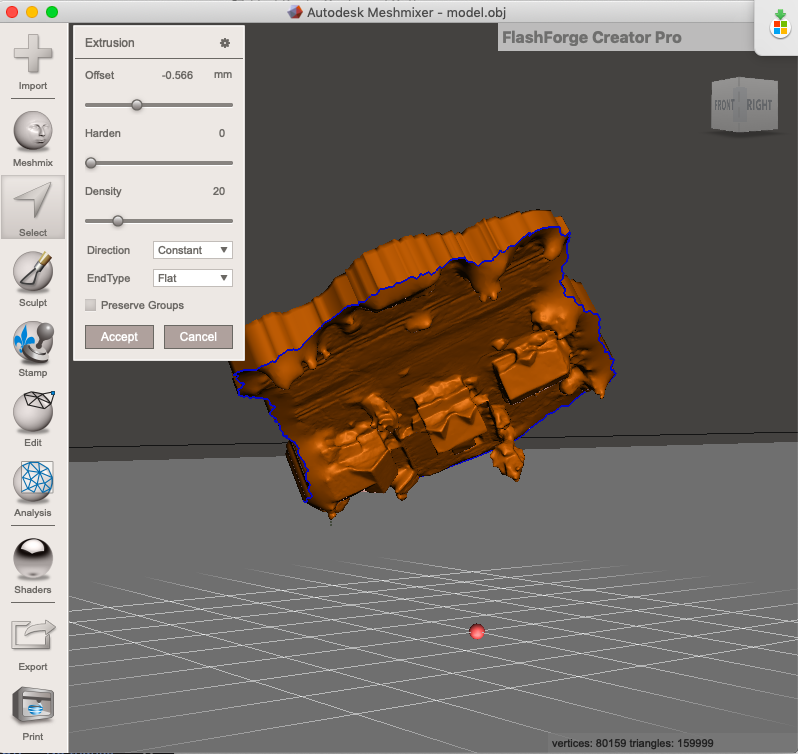Open the EndType dropdown set to Flat
The height and width of the screenshot is (754, 798).
point(193,278)
